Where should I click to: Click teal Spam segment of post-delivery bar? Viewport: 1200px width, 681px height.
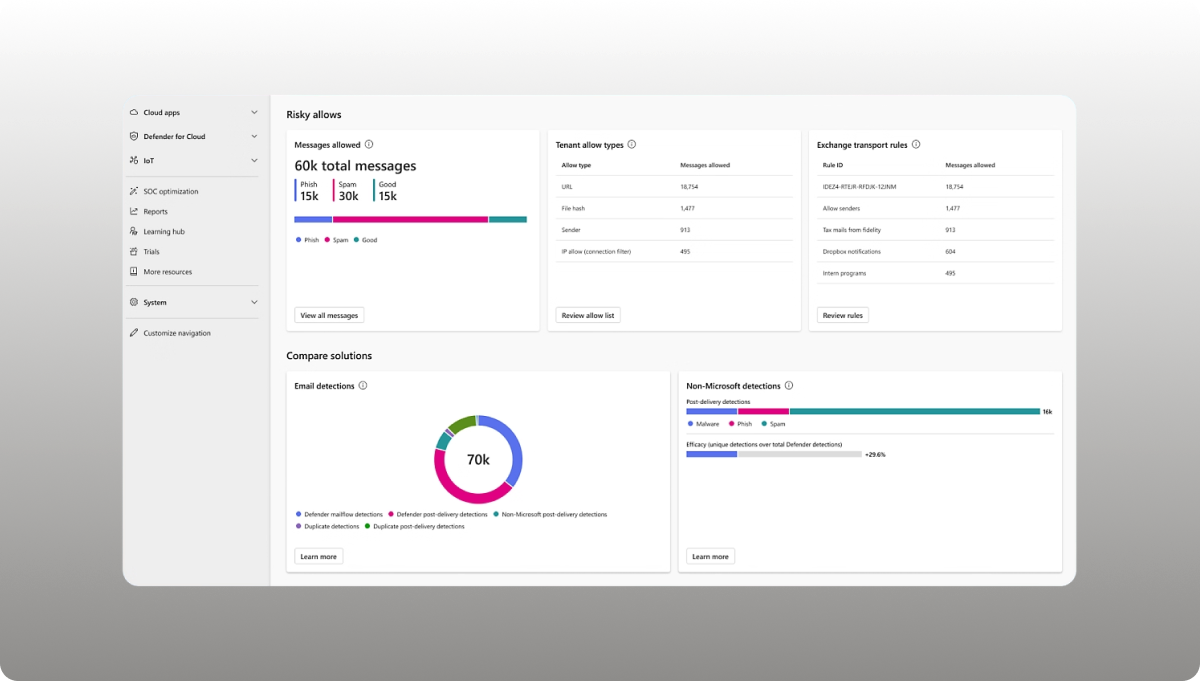[915, 411]
